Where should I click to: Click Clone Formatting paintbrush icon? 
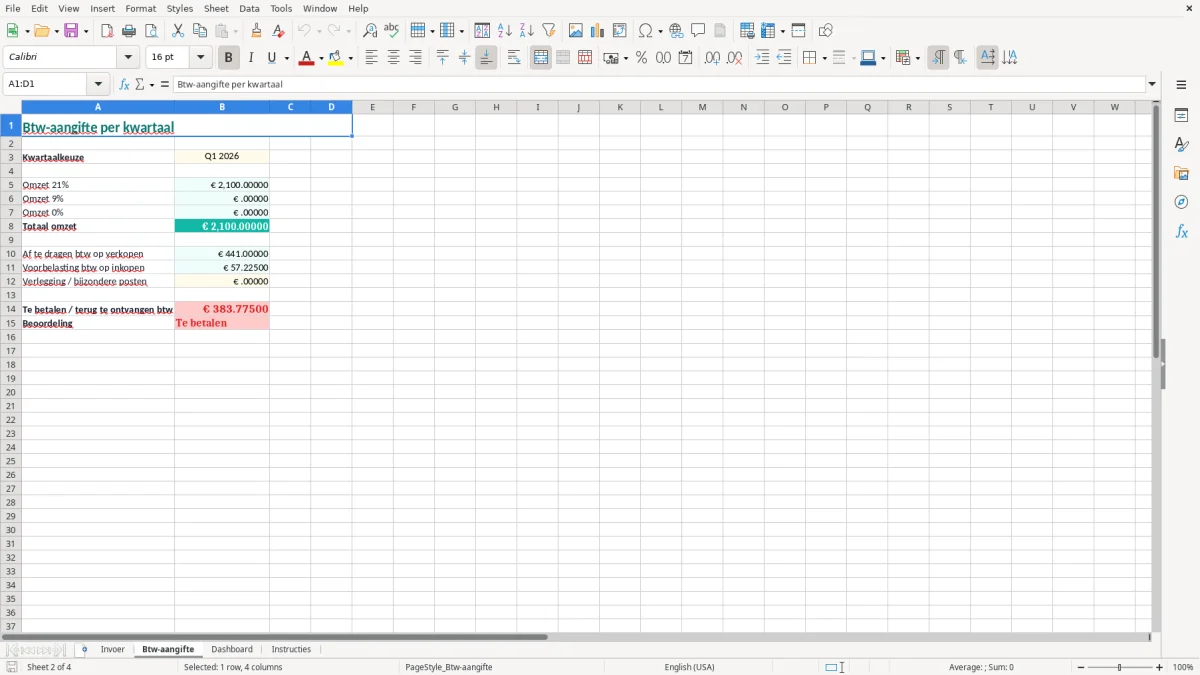256,31
